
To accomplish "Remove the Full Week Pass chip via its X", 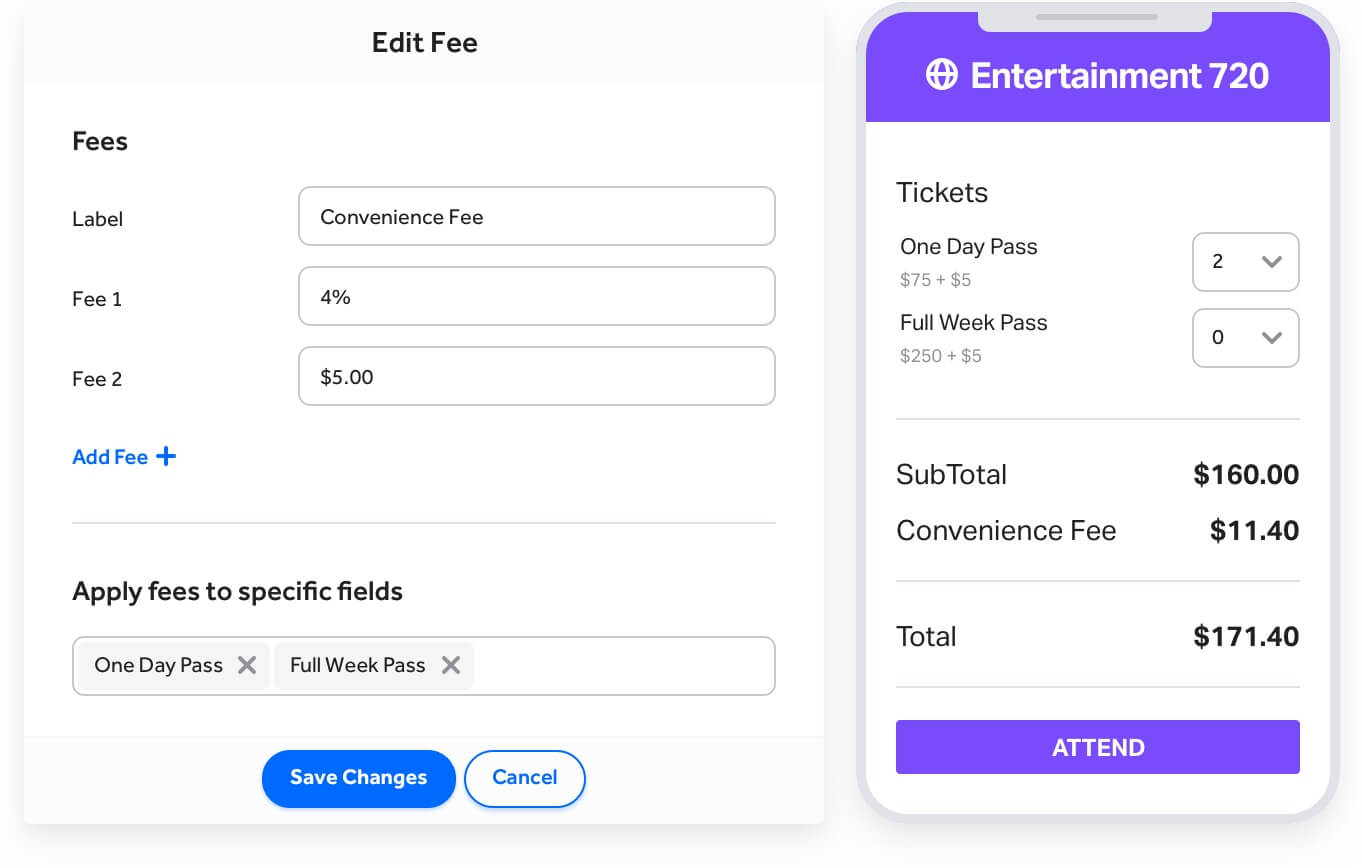I will pos(450,665).
